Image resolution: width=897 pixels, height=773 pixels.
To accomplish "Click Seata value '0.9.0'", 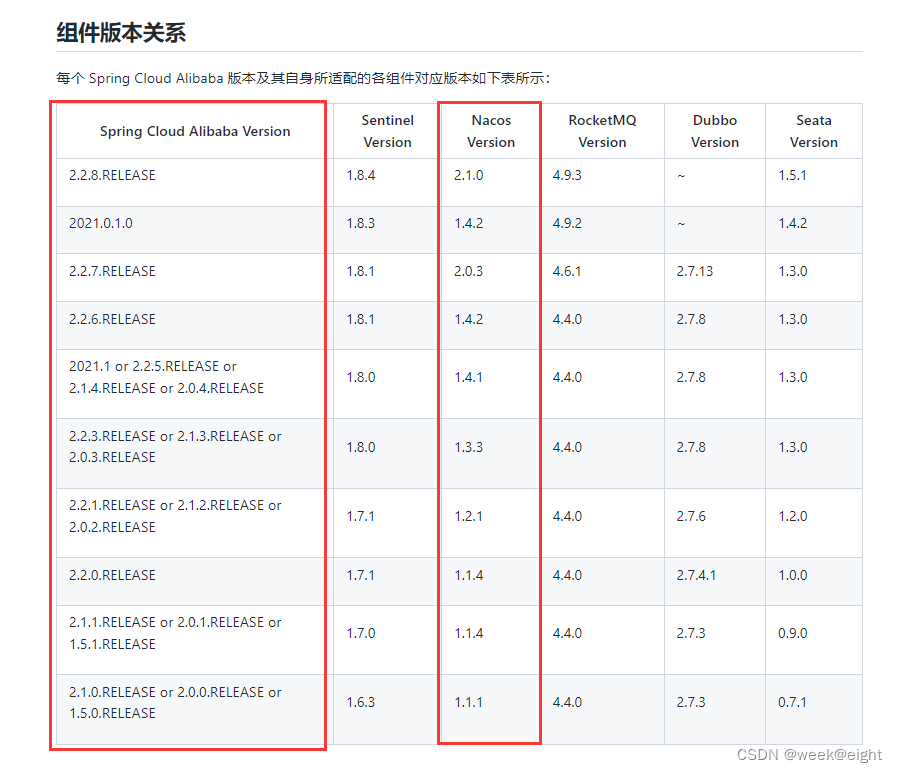I will click(792, 633).
